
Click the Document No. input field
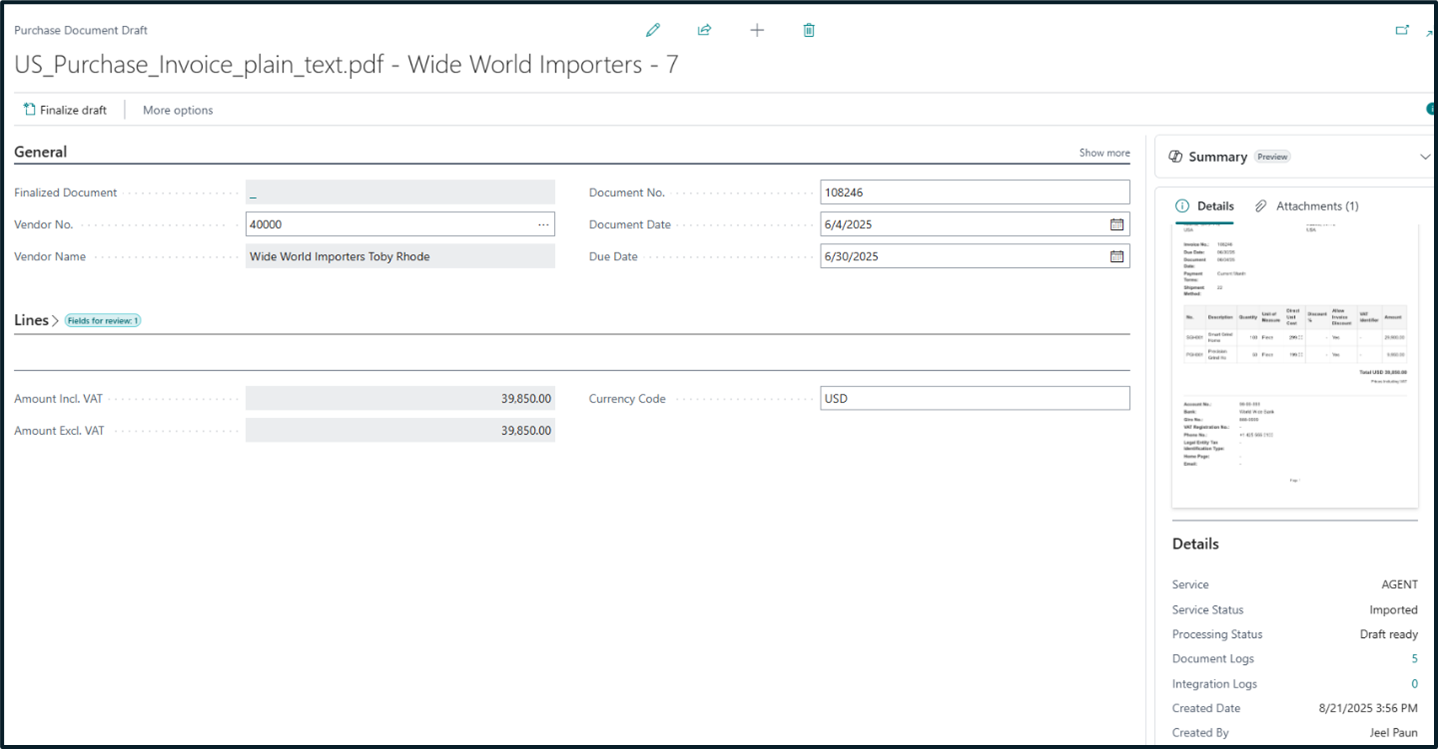point(974,192)
